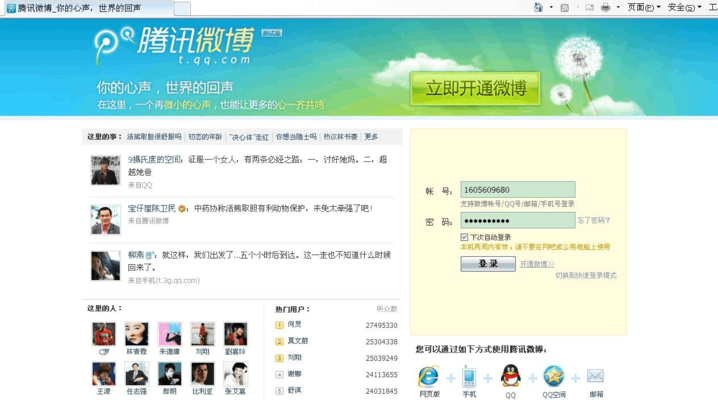
Task: Open topic 初恋的年龄
Action: (x=205, y=137)
